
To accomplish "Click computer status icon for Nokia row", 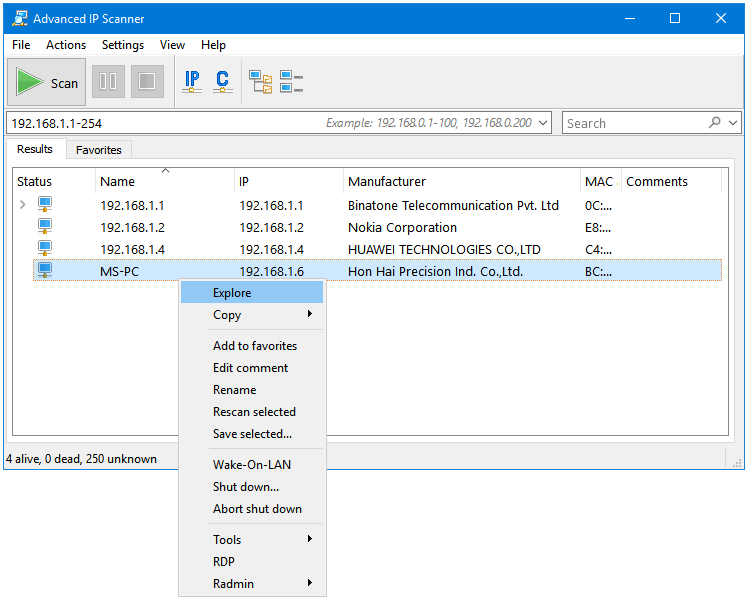I will point(45,227).
